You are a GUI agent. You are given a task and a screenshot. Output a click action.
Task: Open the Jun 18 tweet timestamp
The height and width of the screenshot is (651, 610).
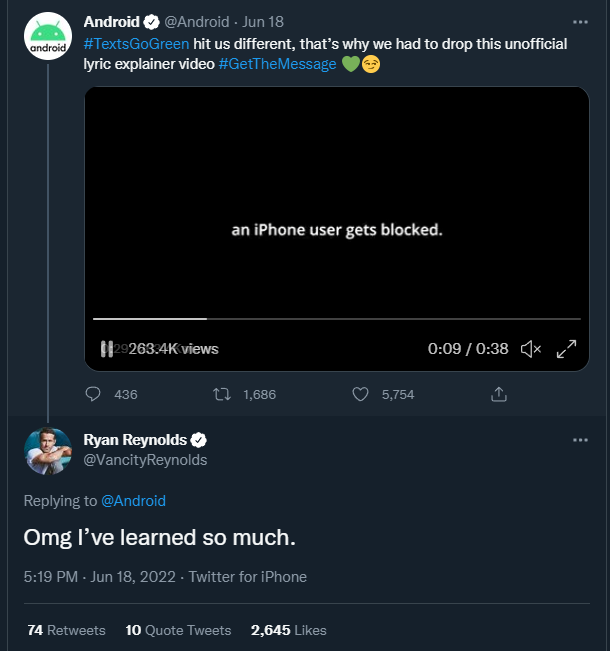click(x=264, y=22)
